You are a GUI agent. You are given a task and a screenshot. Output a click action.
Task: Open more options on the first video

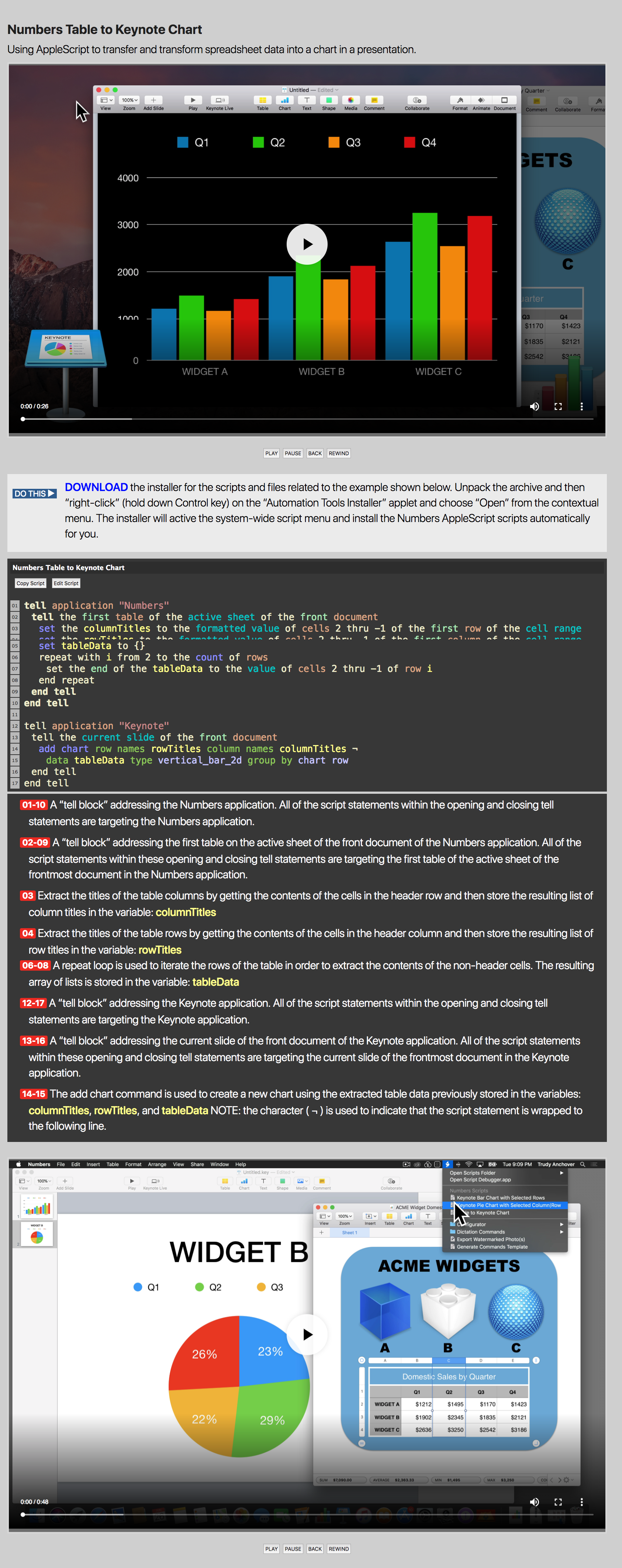coord(581,406)
